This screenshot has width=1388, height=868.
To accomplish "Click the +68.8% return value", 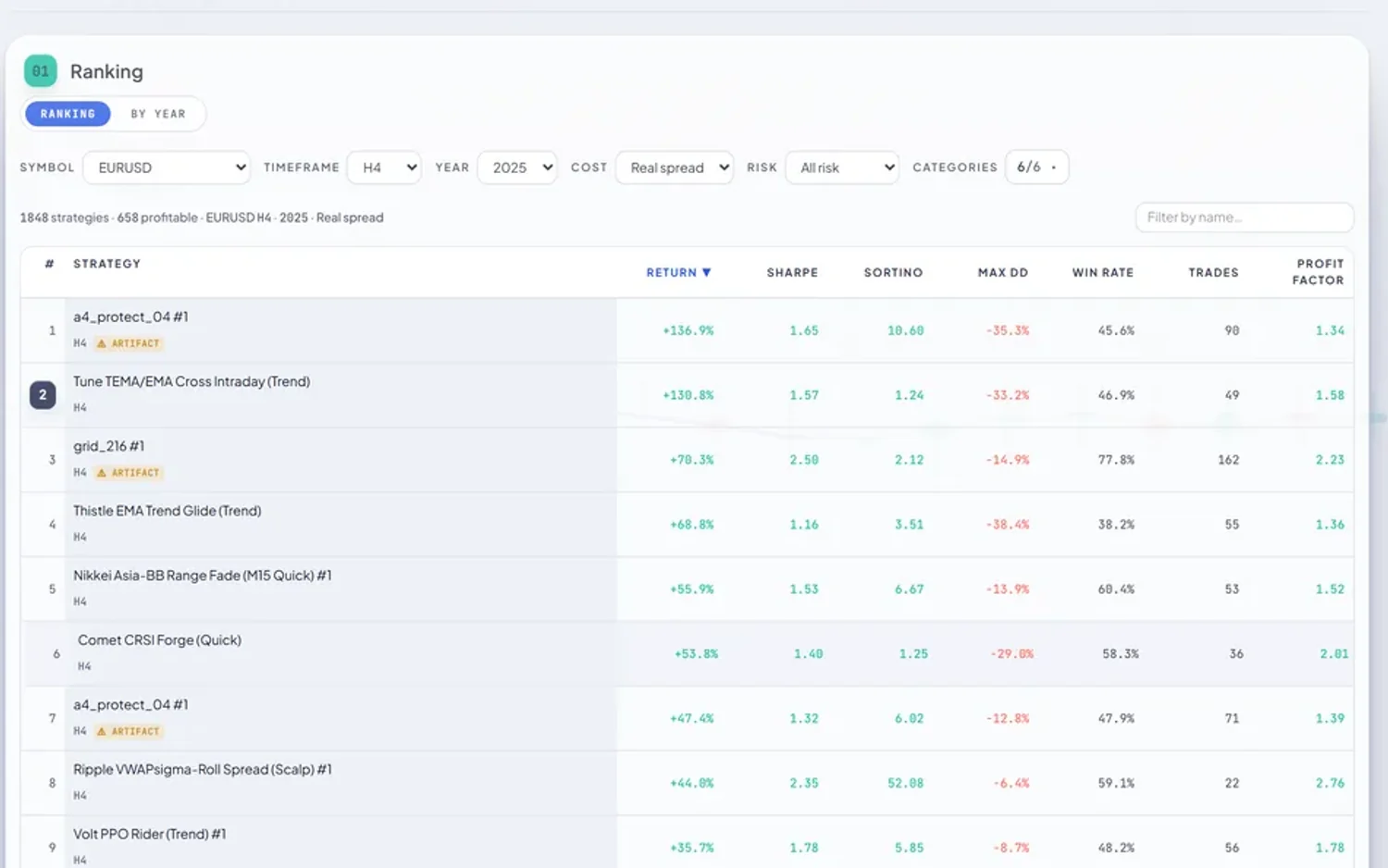I will [x=691, y=525].
